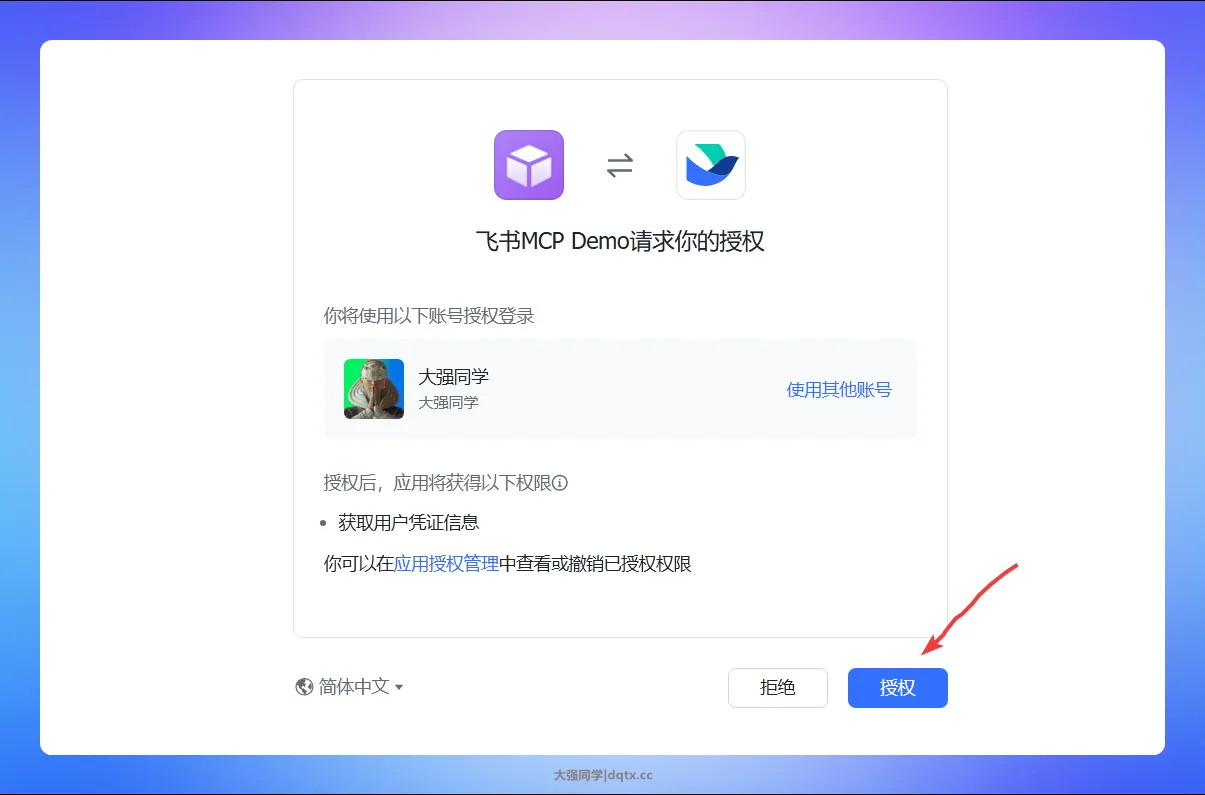
Task: Follow the 使用其他账号 link
Action: 839,390
